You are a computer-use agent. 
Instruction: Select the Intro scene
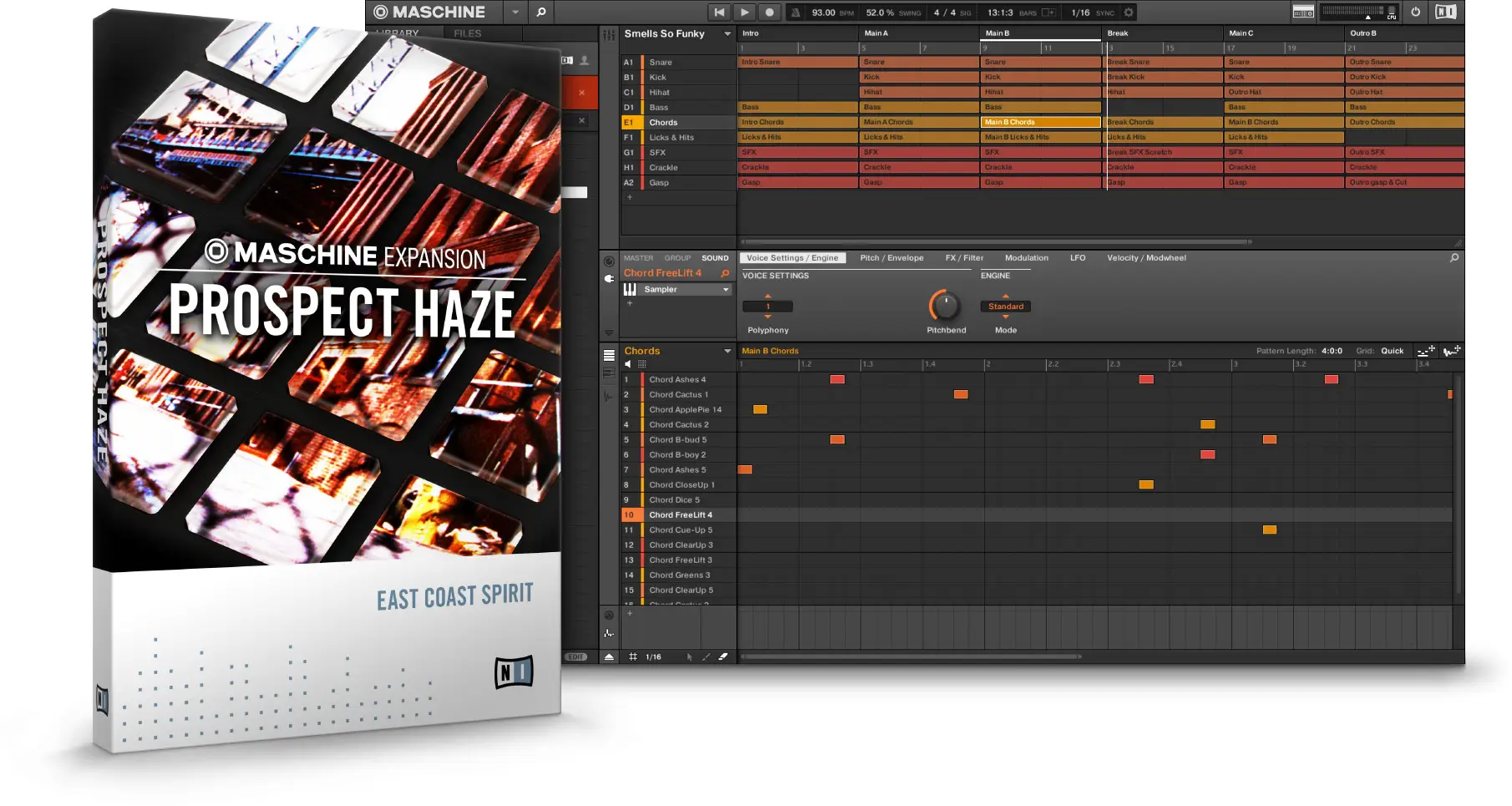798,33
